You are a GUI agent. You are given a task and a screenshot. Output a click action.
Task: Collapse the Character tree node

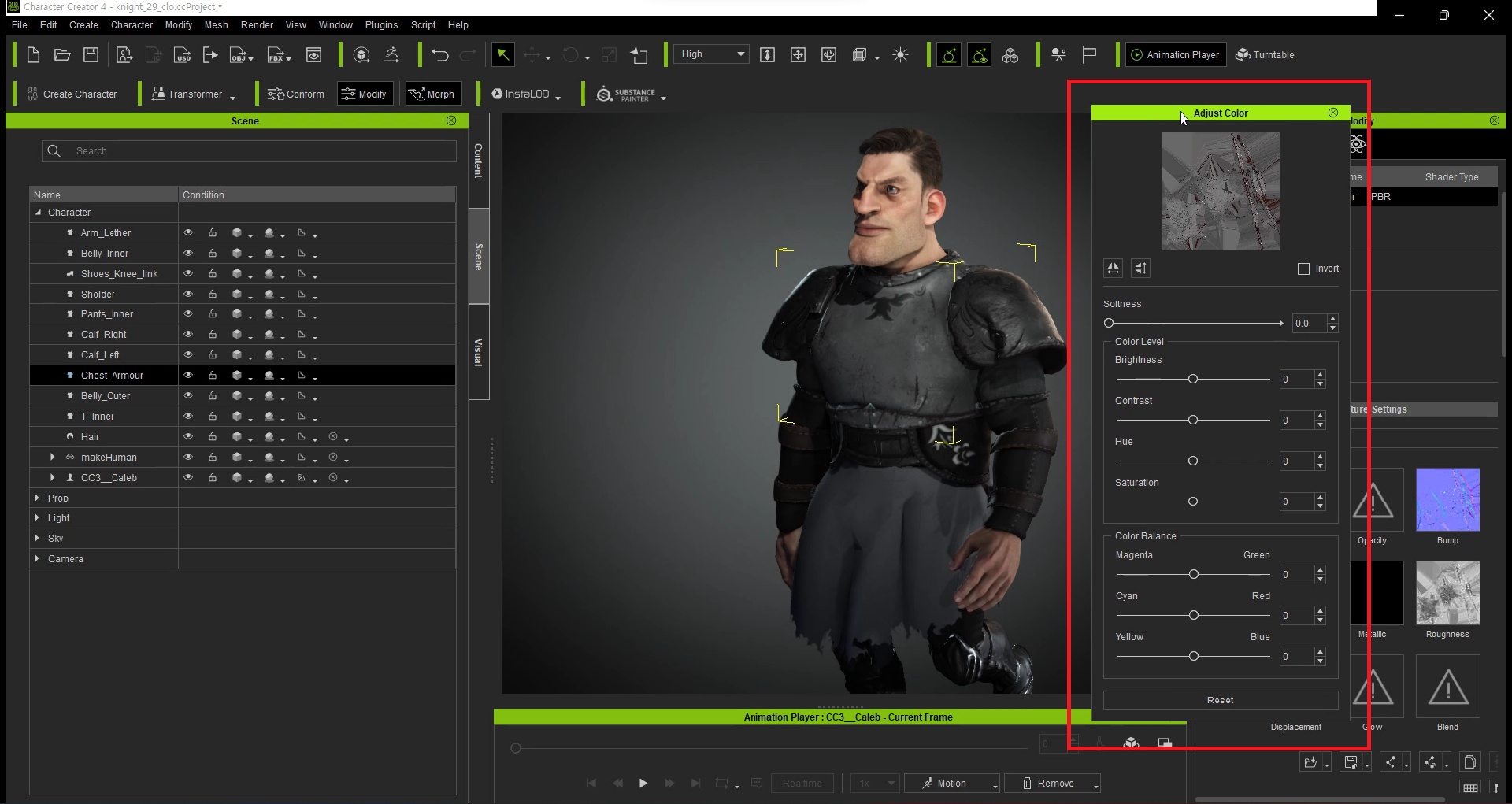coord(38,213)
